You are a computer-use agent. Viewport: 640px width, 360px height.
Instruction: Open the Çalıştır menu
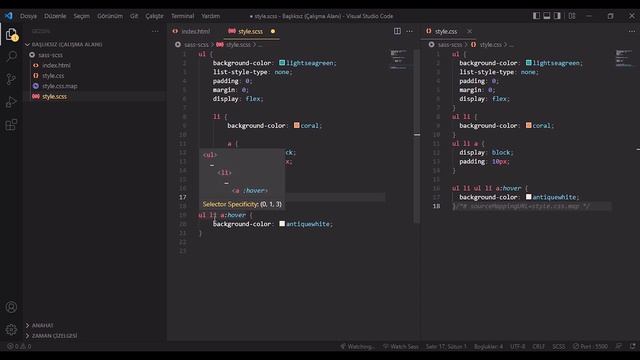(x=154, y=16)
